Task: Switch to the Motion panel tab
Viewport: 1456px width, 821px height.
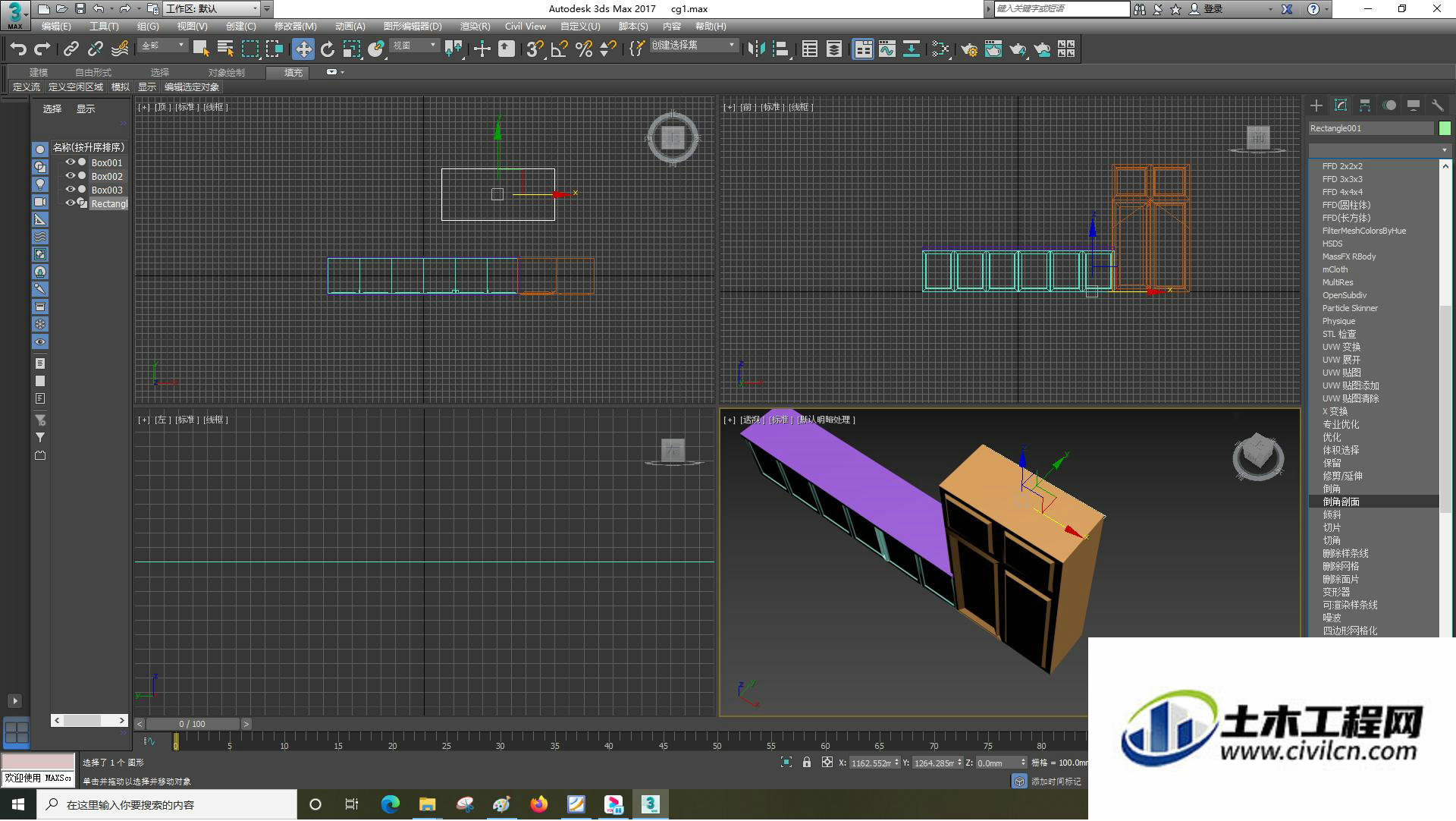Action: pyautogui.click(x=1389, y=105)
